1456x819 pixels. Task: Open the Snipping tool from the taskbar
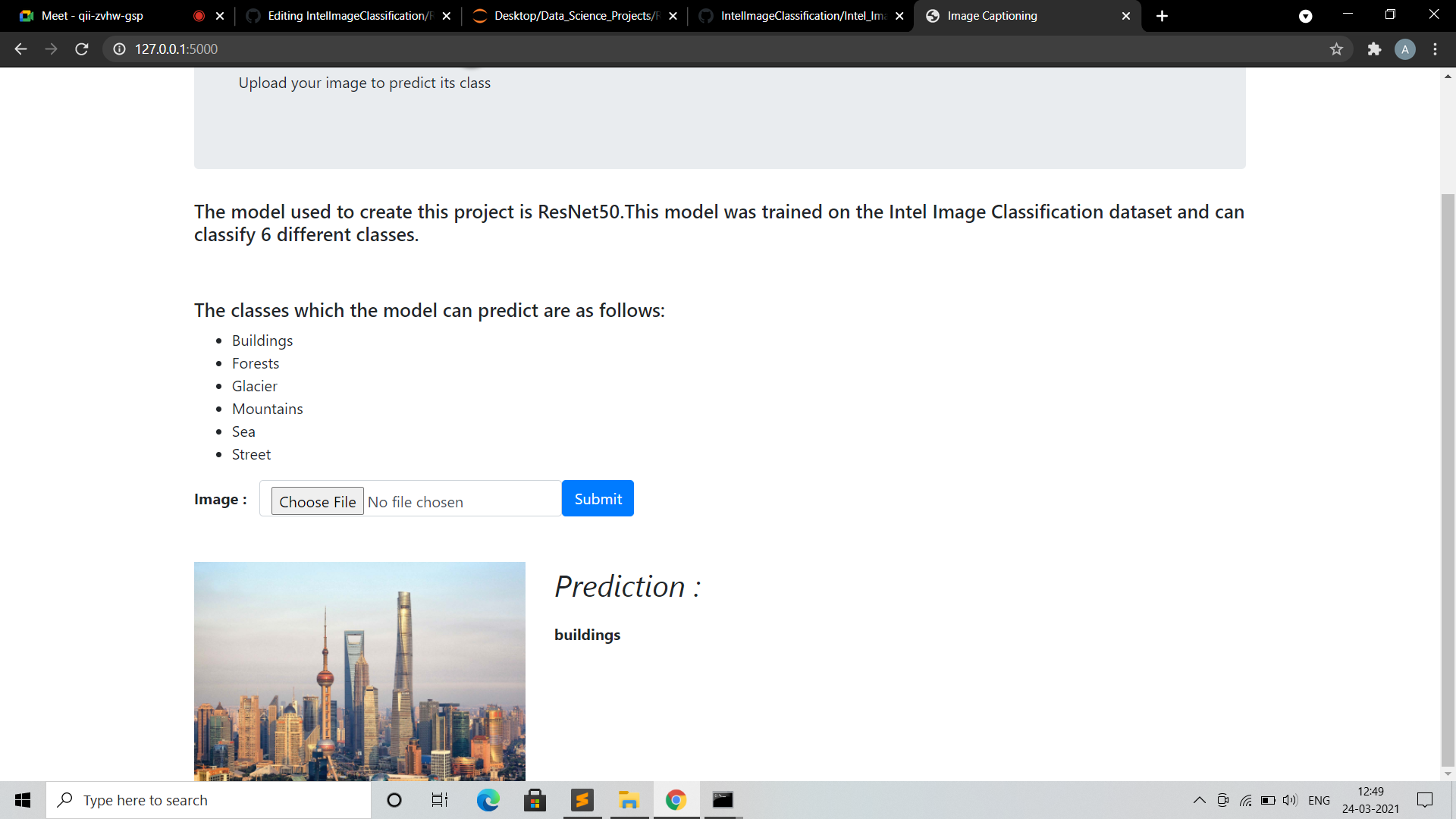(x=582, y=800)
